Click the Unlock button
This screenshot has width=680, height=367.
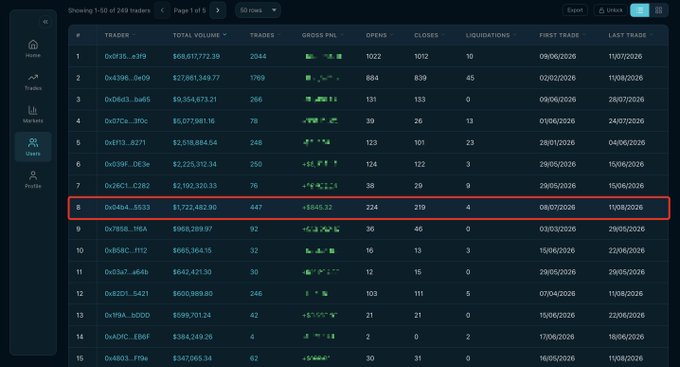[610, 10]
